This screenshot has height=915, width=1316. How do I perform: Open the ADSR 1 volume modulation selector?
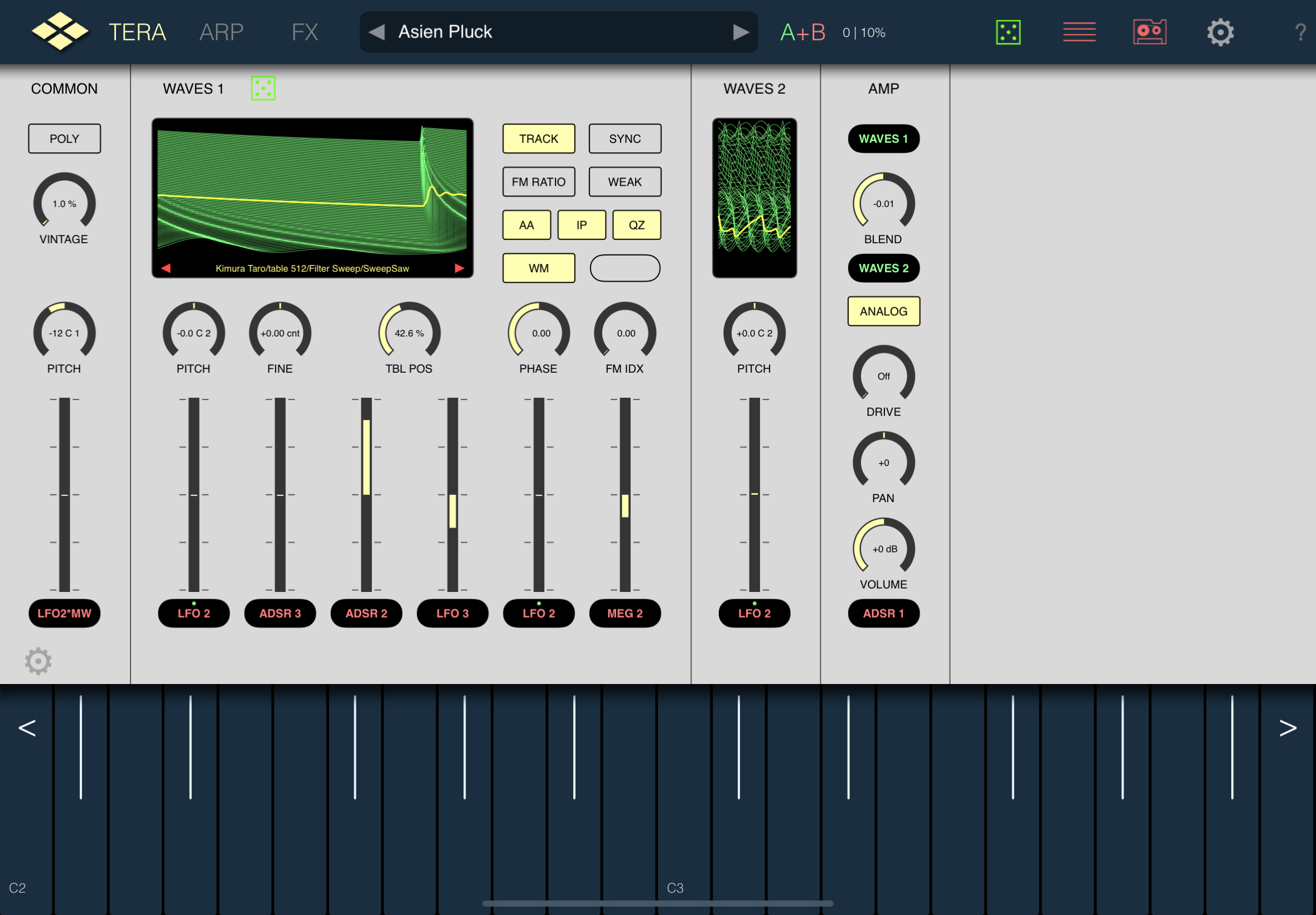click(x=883, y=613)
